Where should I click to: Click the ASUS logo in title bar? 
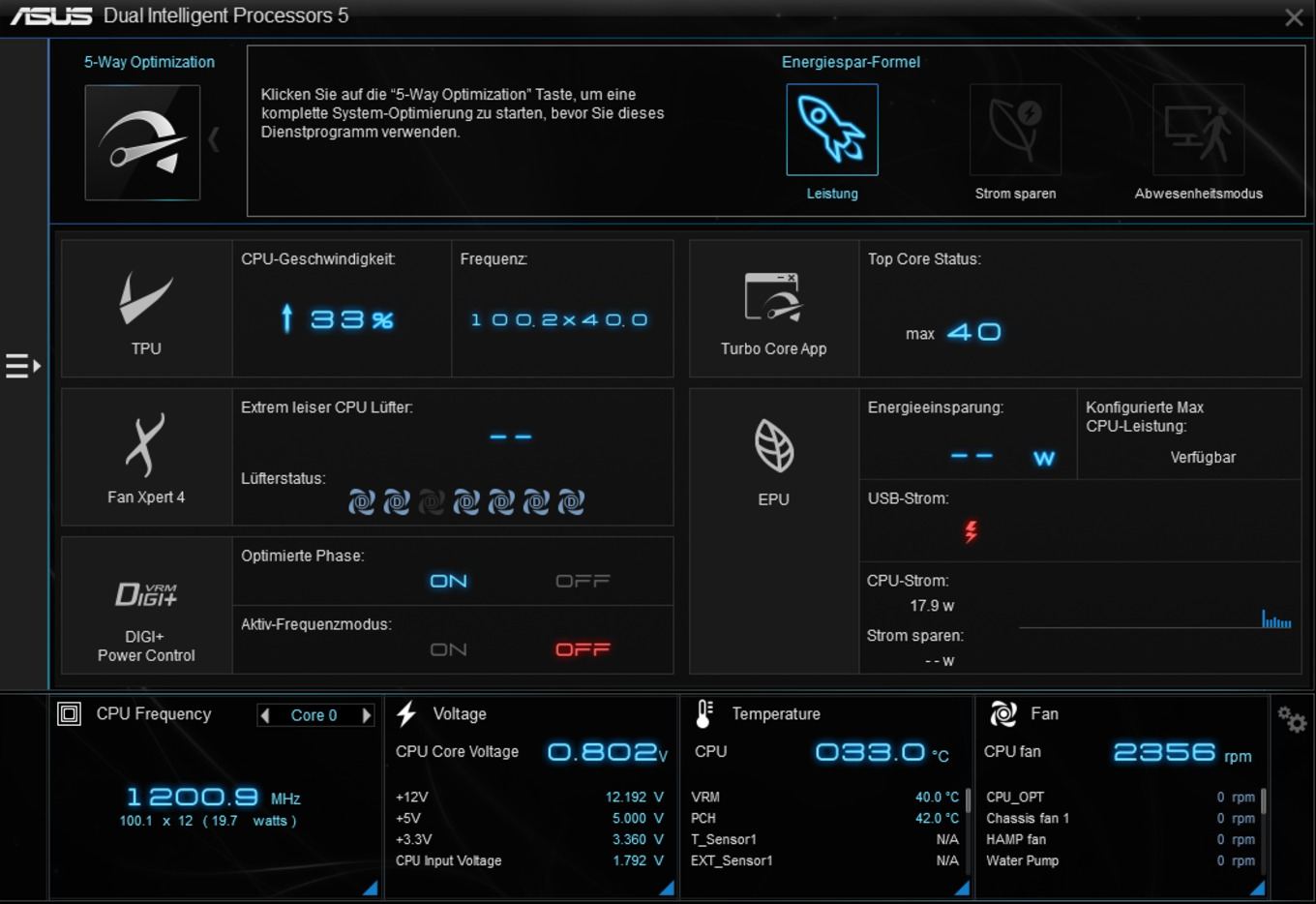point(50,15)
